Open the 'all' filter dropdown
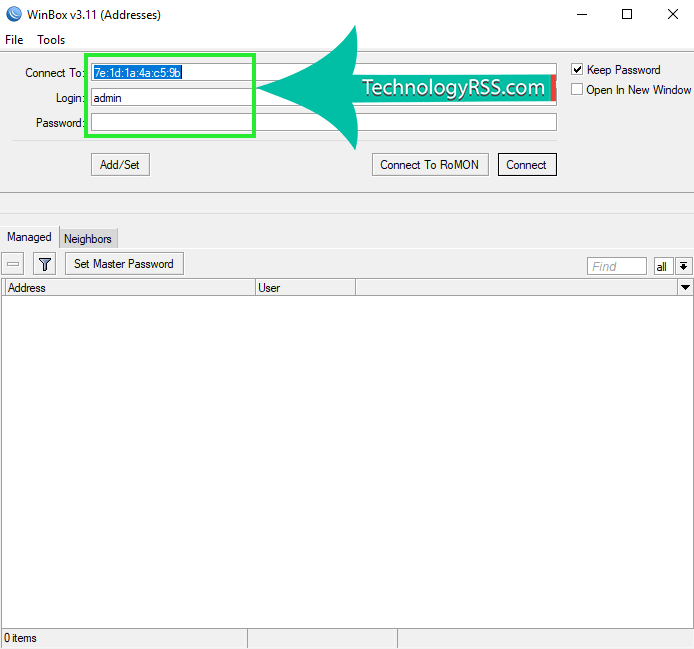 coord(662,266)
